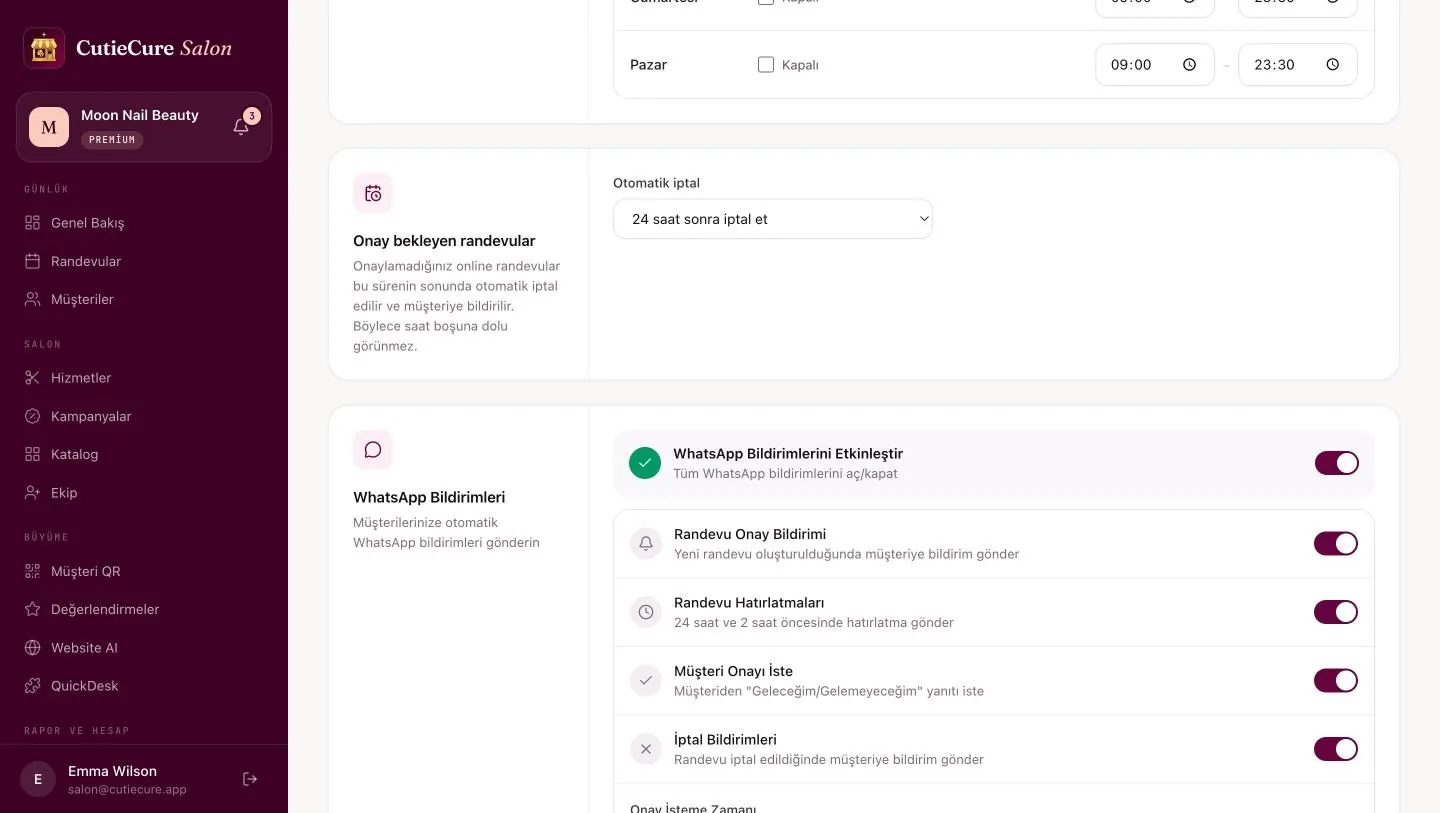
Task: Click the QuickDesk puzzle icon
Action: click(32, 686)
